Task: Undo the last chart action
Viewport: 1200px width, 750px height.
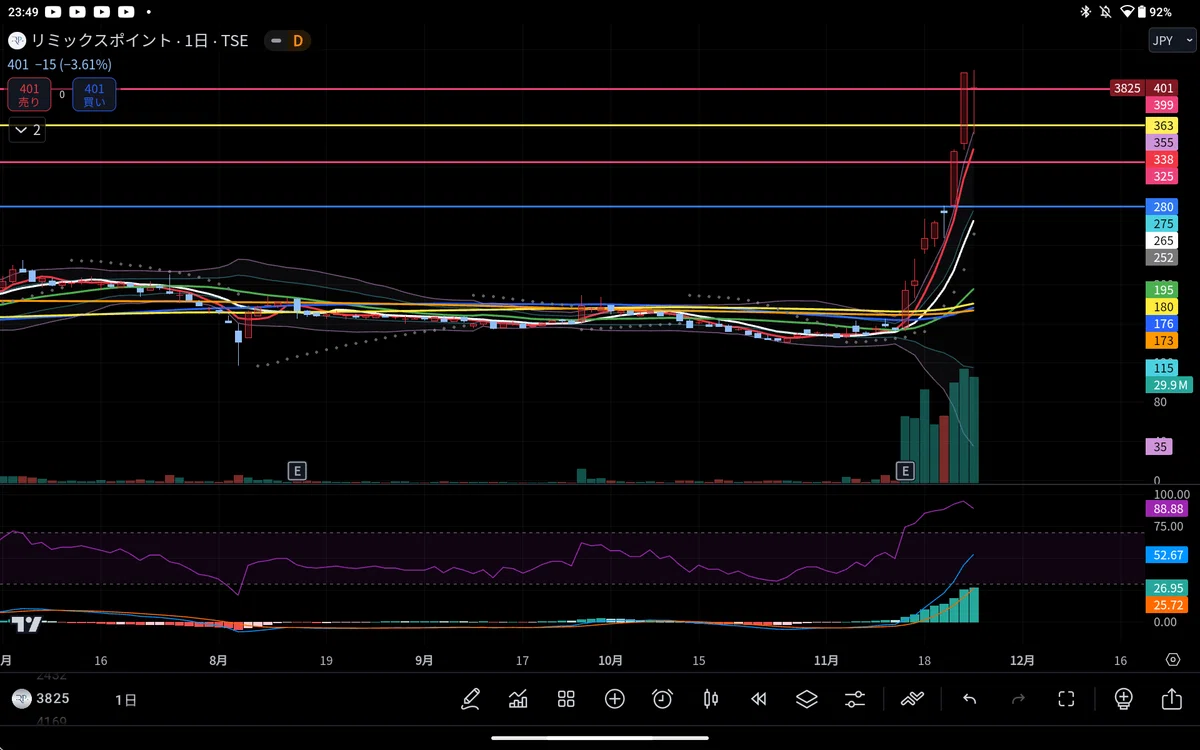Action: tap(969, 699)
